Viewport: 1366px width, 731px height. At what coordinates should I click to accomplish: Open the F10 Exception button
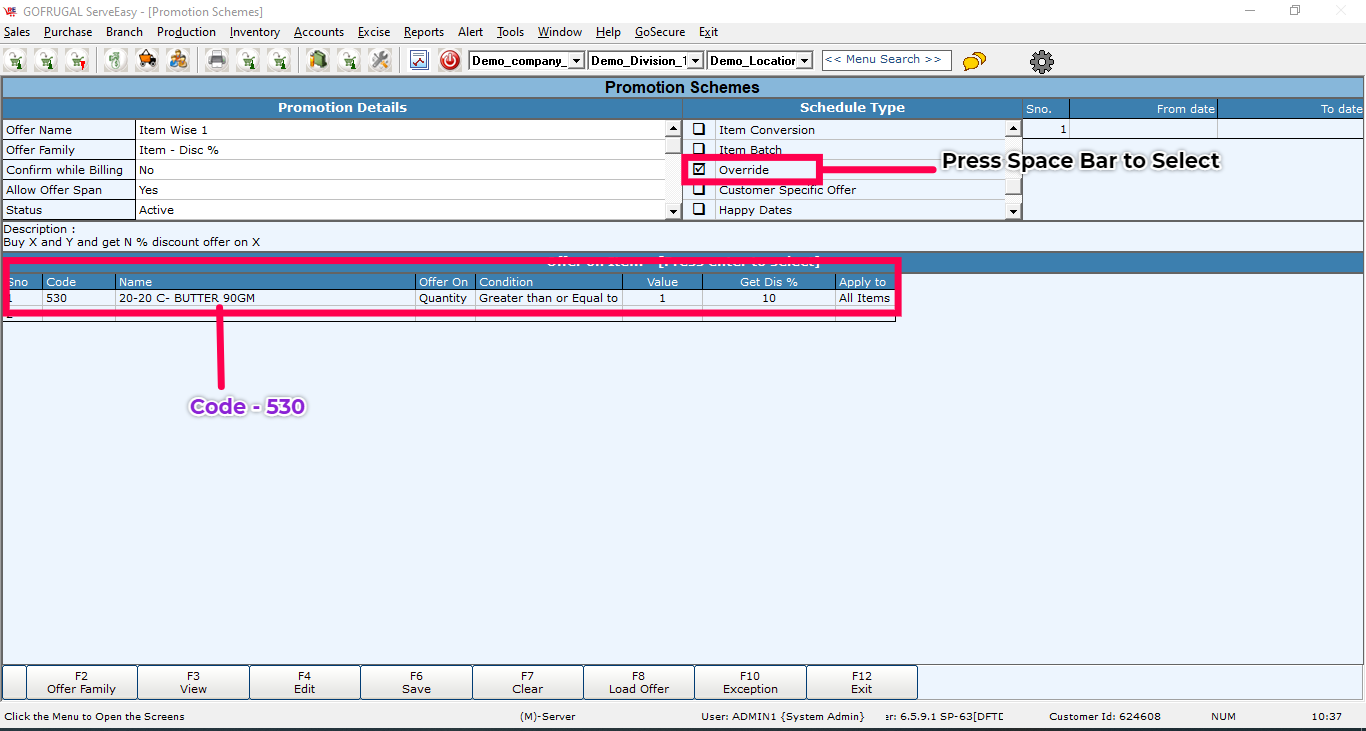(750, 682)
